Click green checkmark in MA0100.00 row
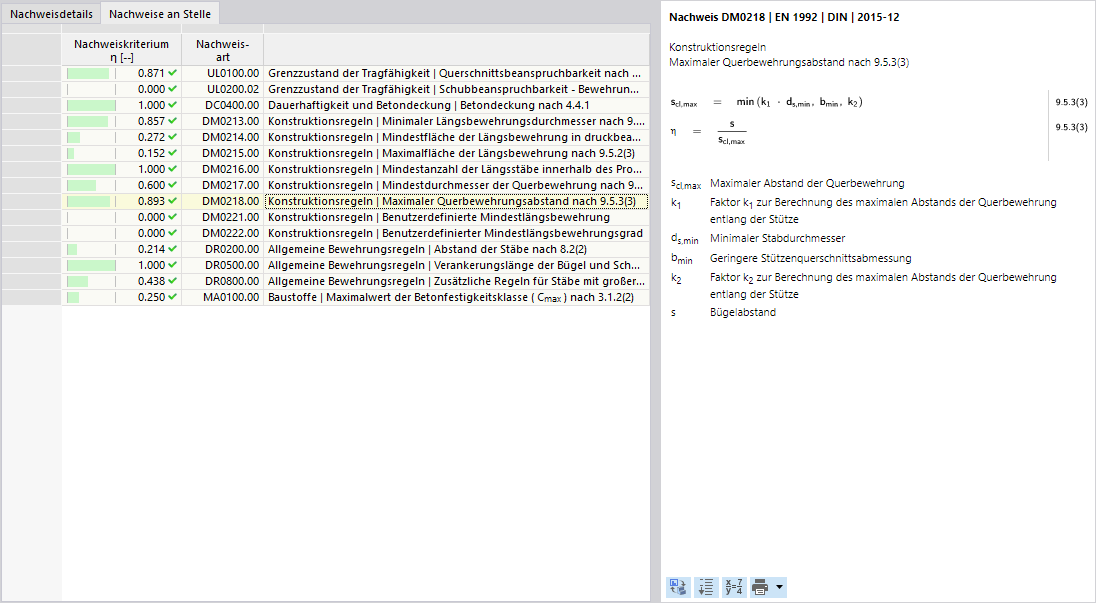Screen dimensions: 1096x603 point(173,298)
